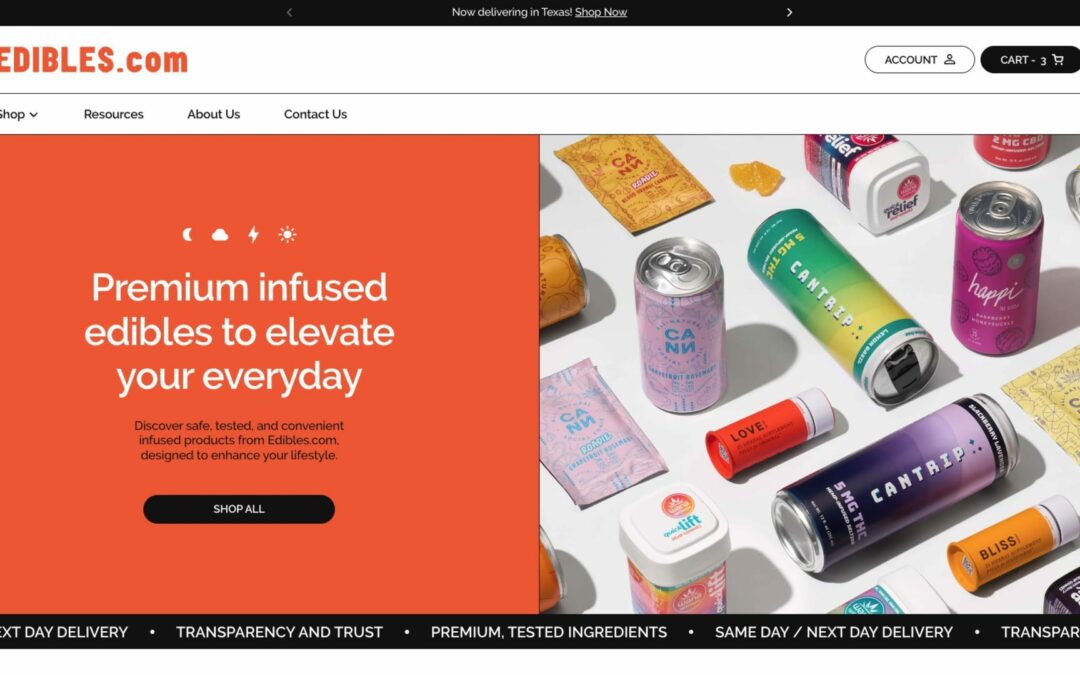This screenshot has width=1080, height=675.
Task: Click TRANSPARENCY AND TRUST ticker text
Action: (279, 632)
